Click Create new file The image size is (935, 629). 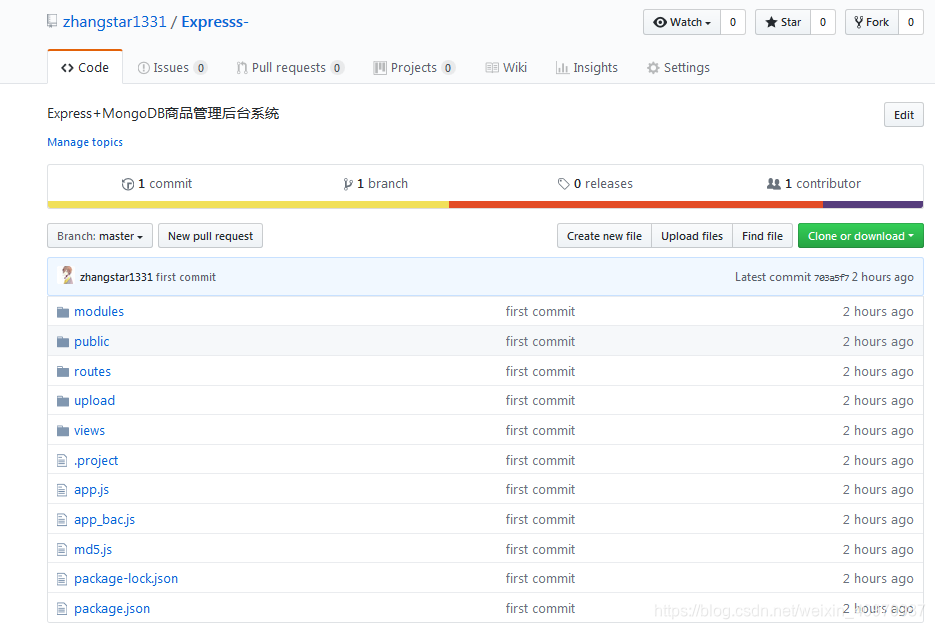coord(604,236)
